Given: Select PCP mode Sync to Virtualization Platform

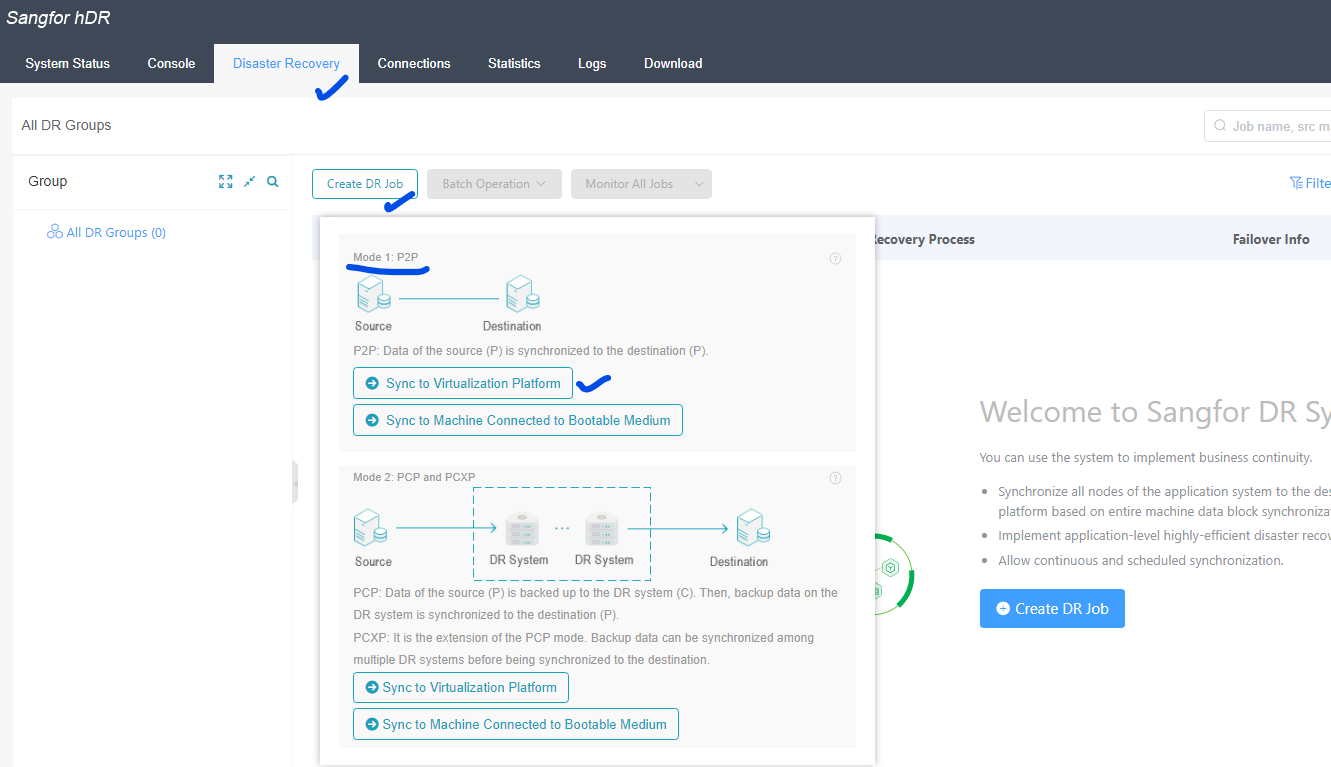Looking at the screenshot, I should [x=461, y=687].
